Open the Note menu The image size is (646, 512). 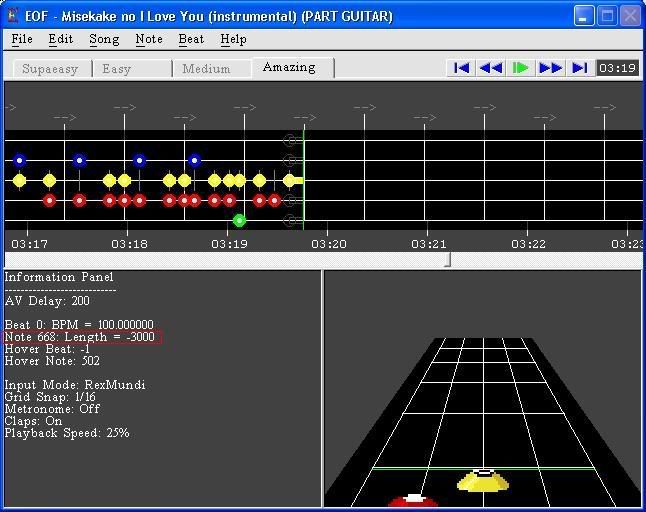click(x=149, y=39)
